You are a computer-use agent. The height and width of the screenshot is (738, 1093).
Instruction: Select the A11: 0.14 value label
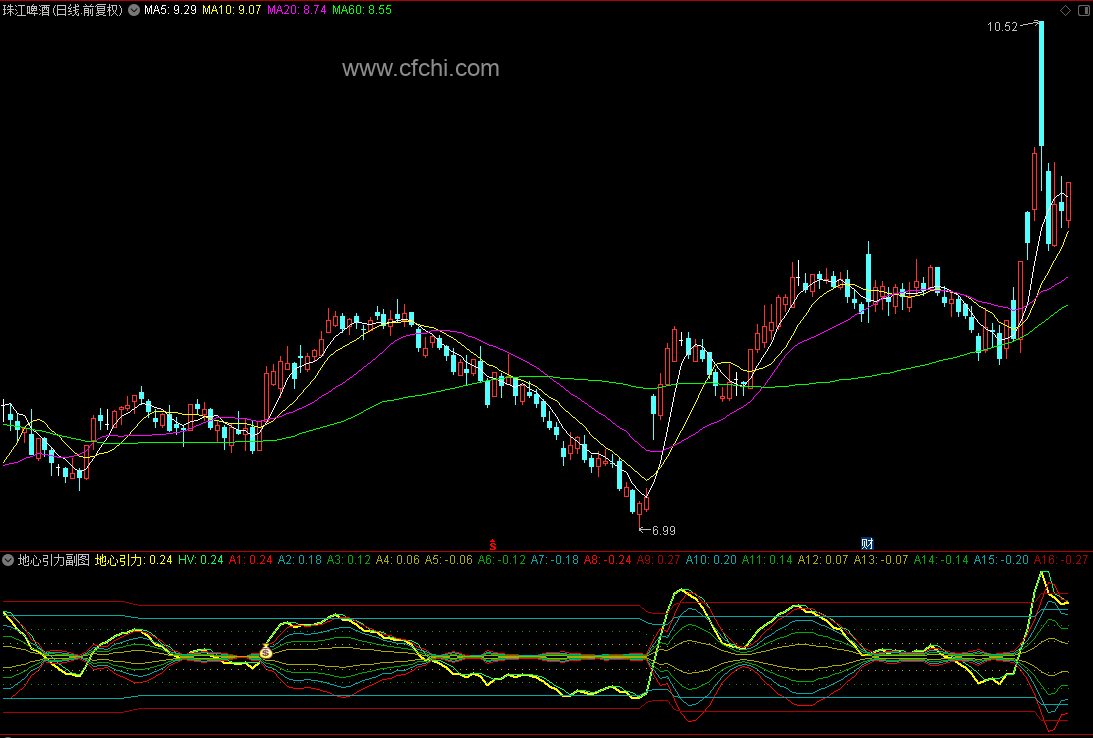pyautogui.click(x=767, y=560)
